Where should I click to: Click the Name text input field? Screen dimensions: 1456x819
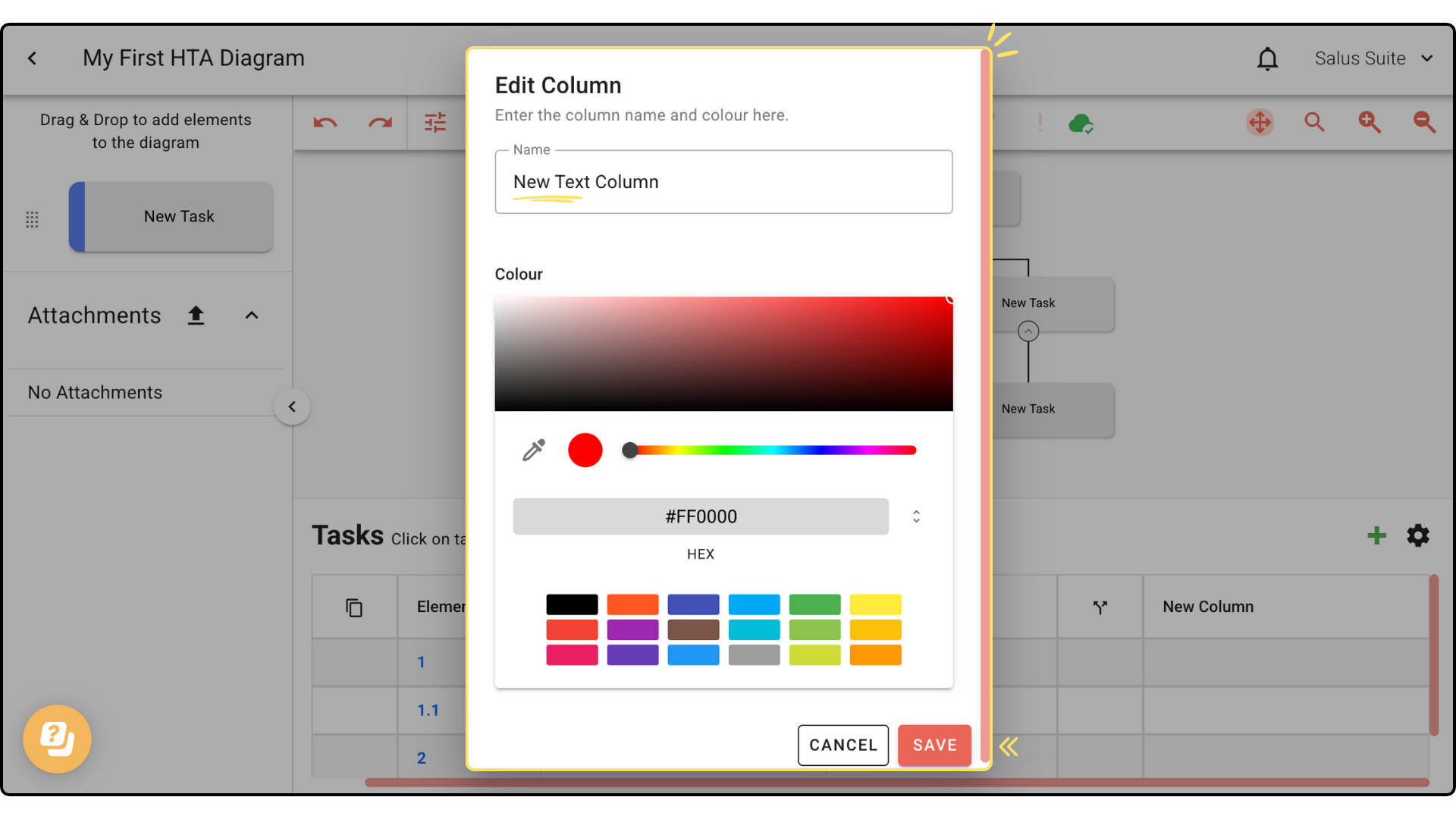tap(723, 182)
